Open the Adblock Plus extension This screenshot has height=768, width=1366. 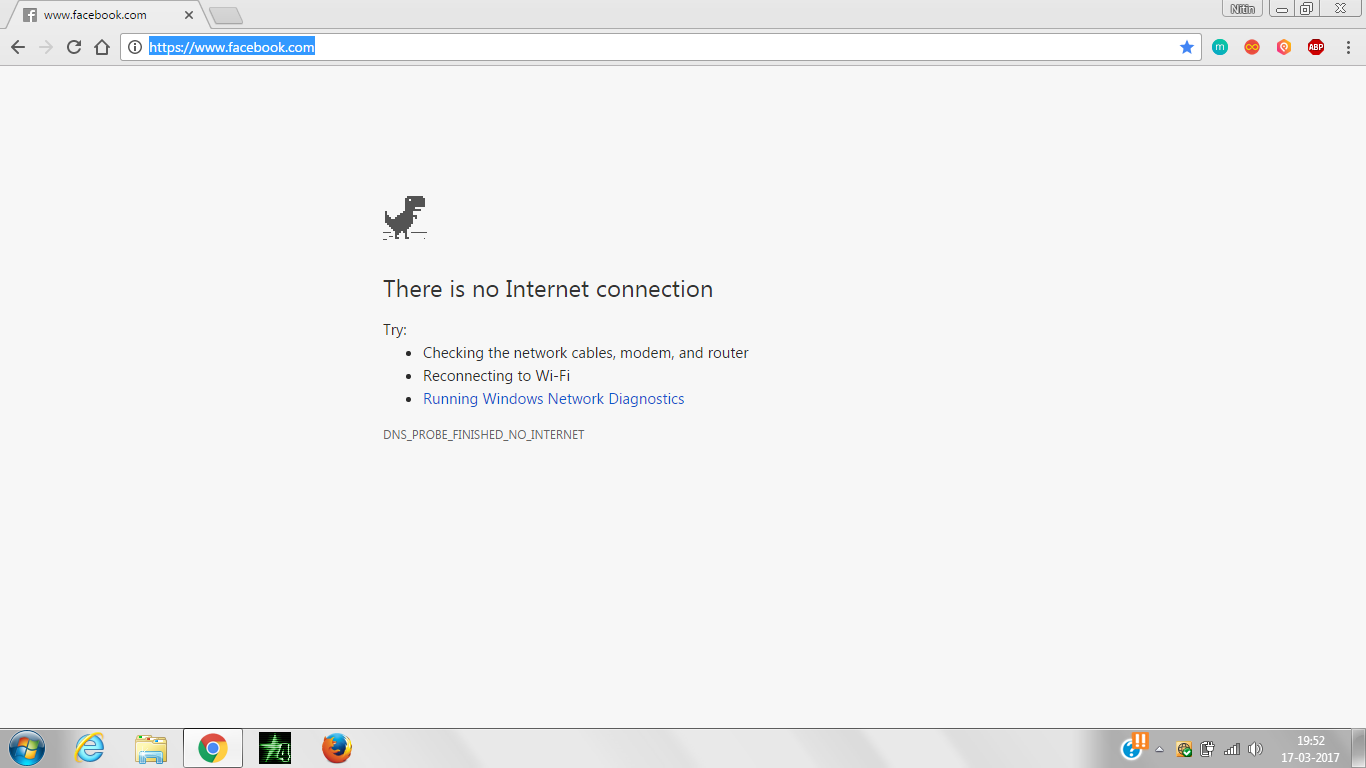[1316, 47]
